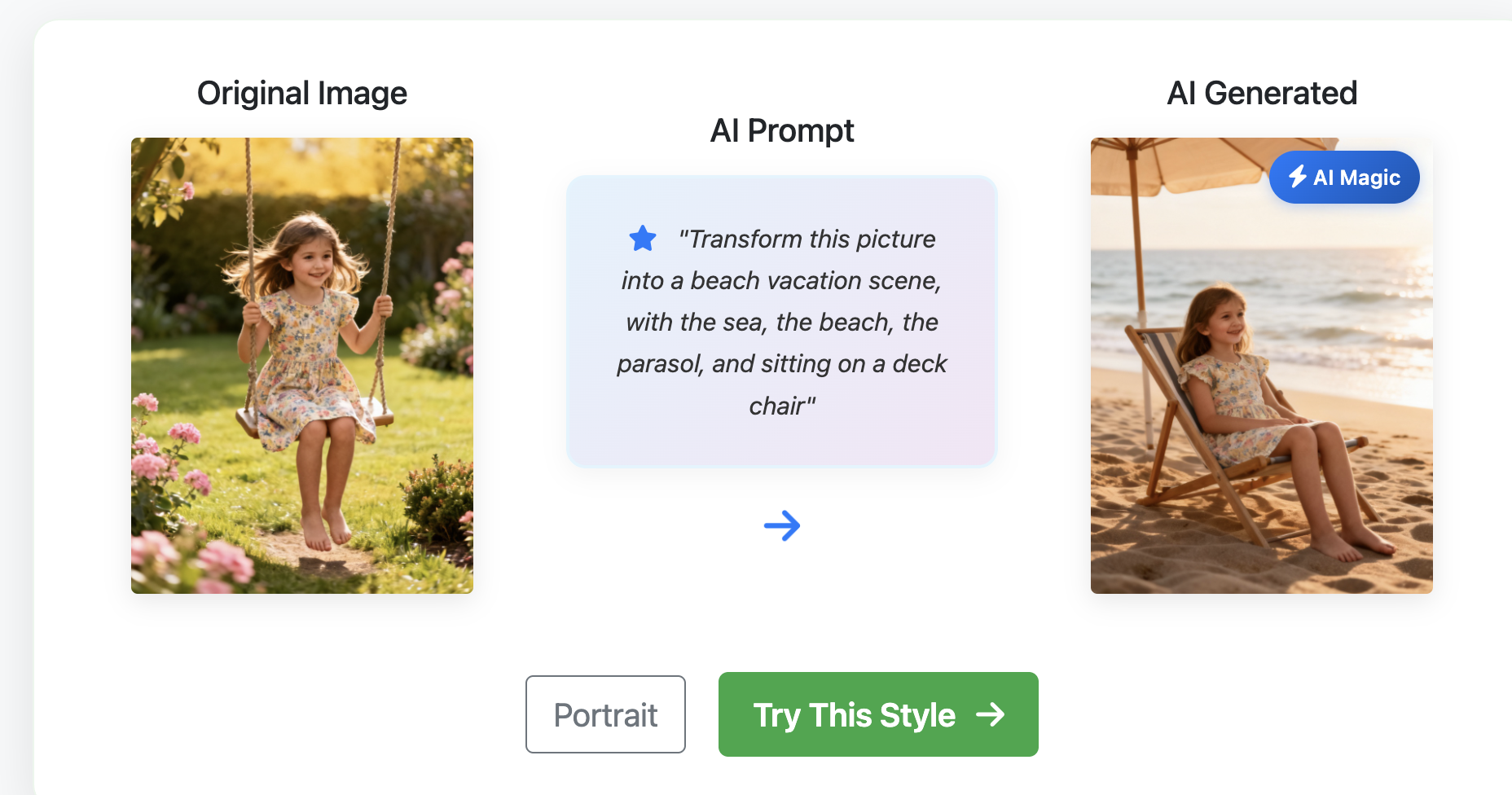
Task: Click the lightning bolt in AI Magic badge
Action: coord(1297,177)
